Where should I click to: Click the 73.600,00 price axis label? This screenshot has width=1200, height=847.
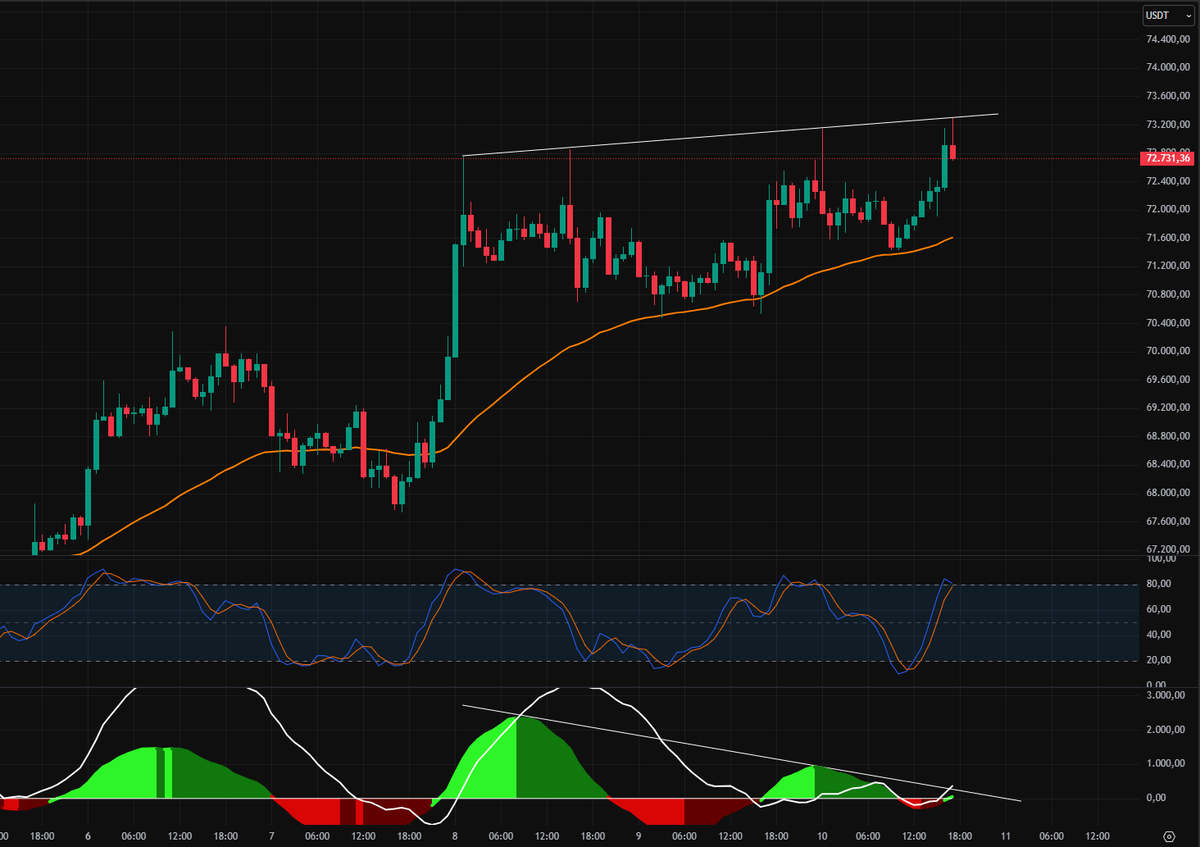coord(1168,96)
